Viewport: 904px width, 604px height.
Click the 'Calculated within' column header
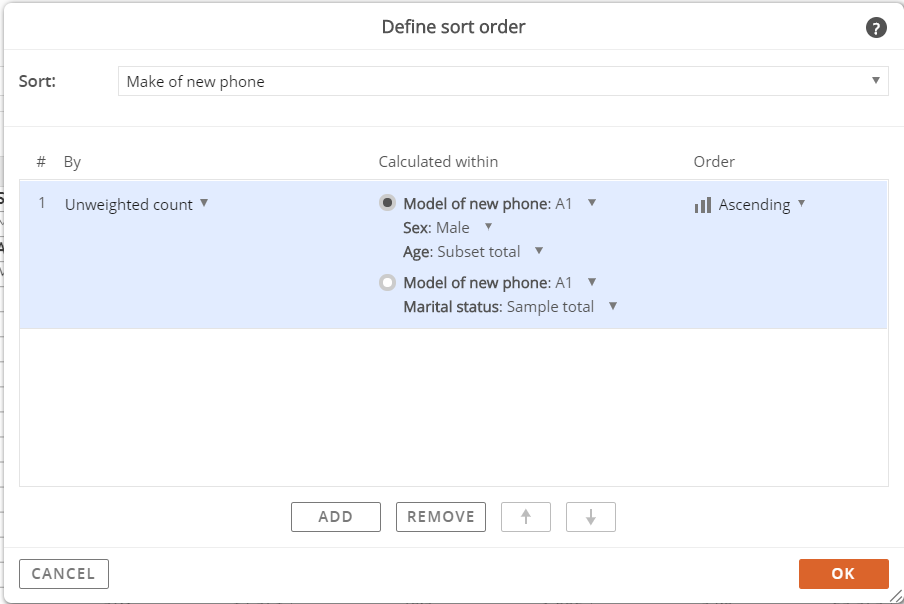pyautogui.click(x=438, y=162)
